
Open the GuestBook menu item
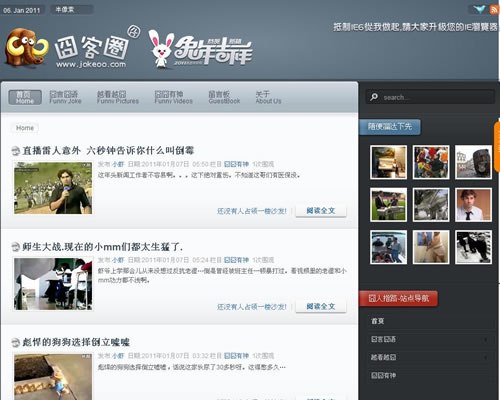coord(224,97)
